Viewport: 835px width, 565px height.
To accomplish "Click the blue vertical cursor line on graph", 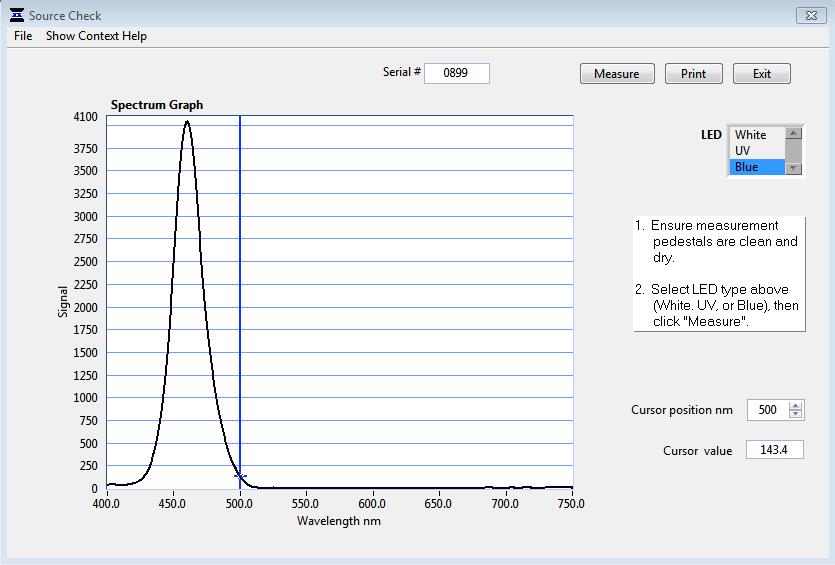I will (x=240, y=300).
